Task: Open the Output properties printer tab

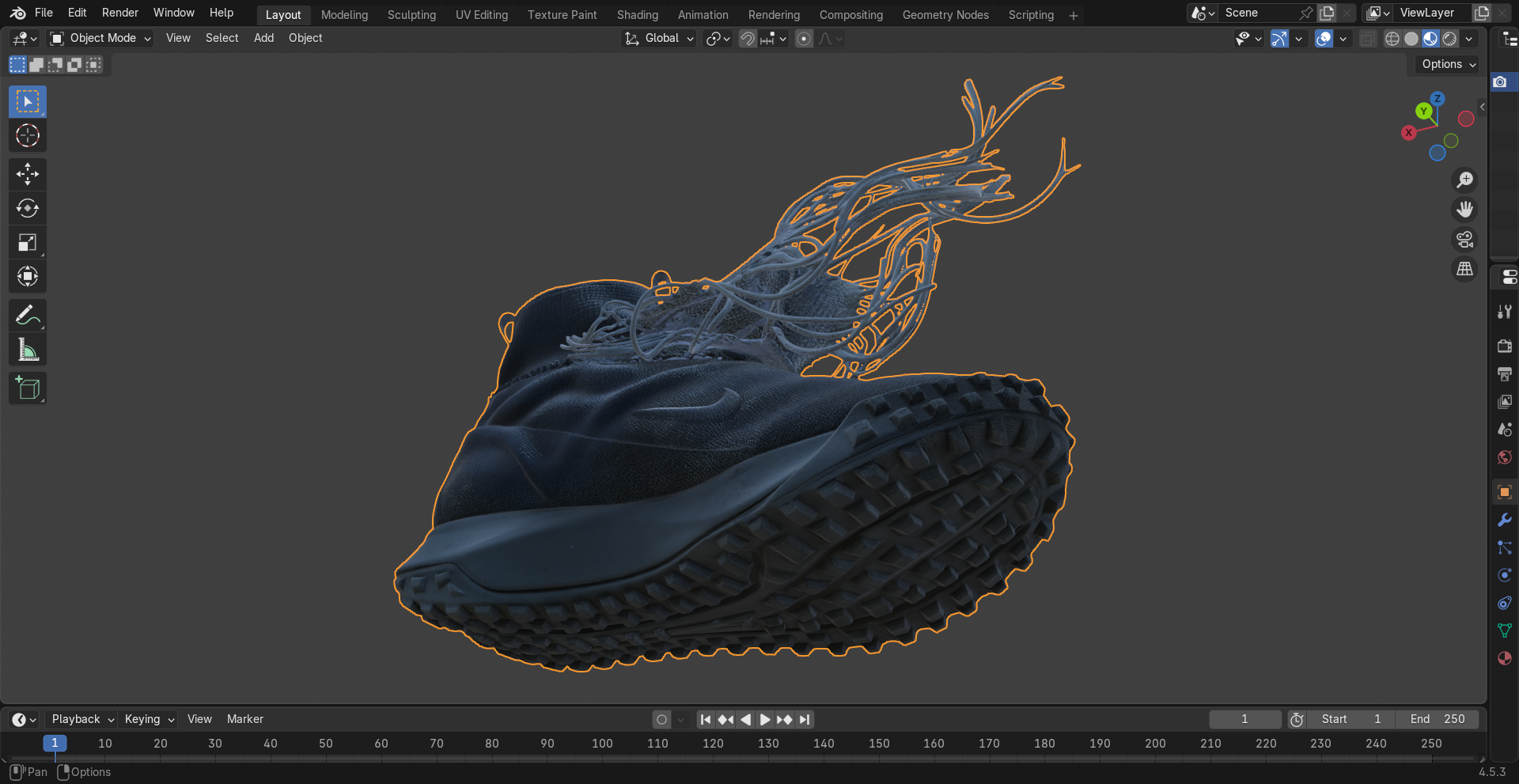Action: coord(1505,373)
